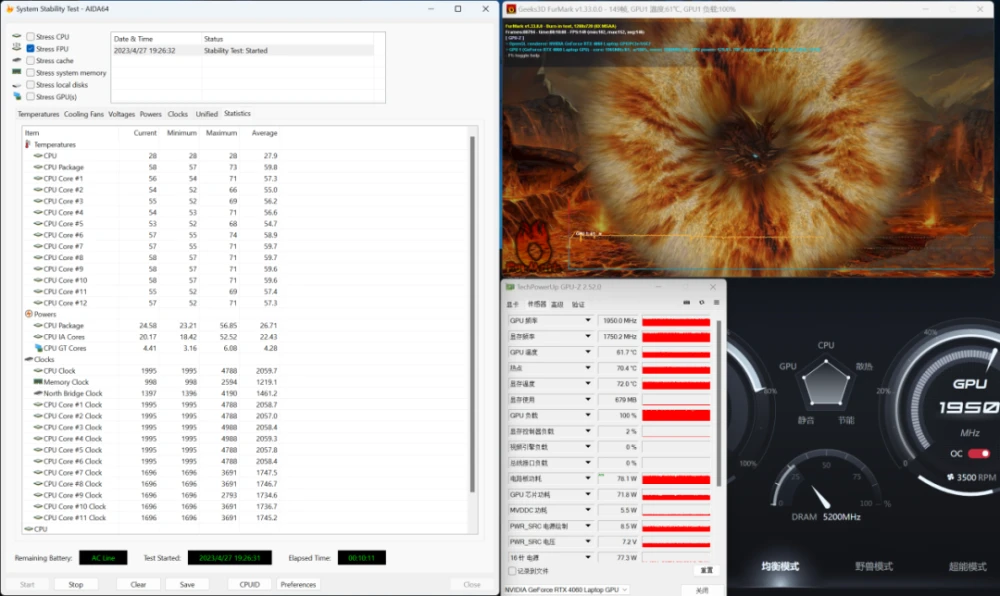Open the GPU 频率 sensor dropdown
Image resolution: width=1000 pixels, height=596 pixels.
588,321
